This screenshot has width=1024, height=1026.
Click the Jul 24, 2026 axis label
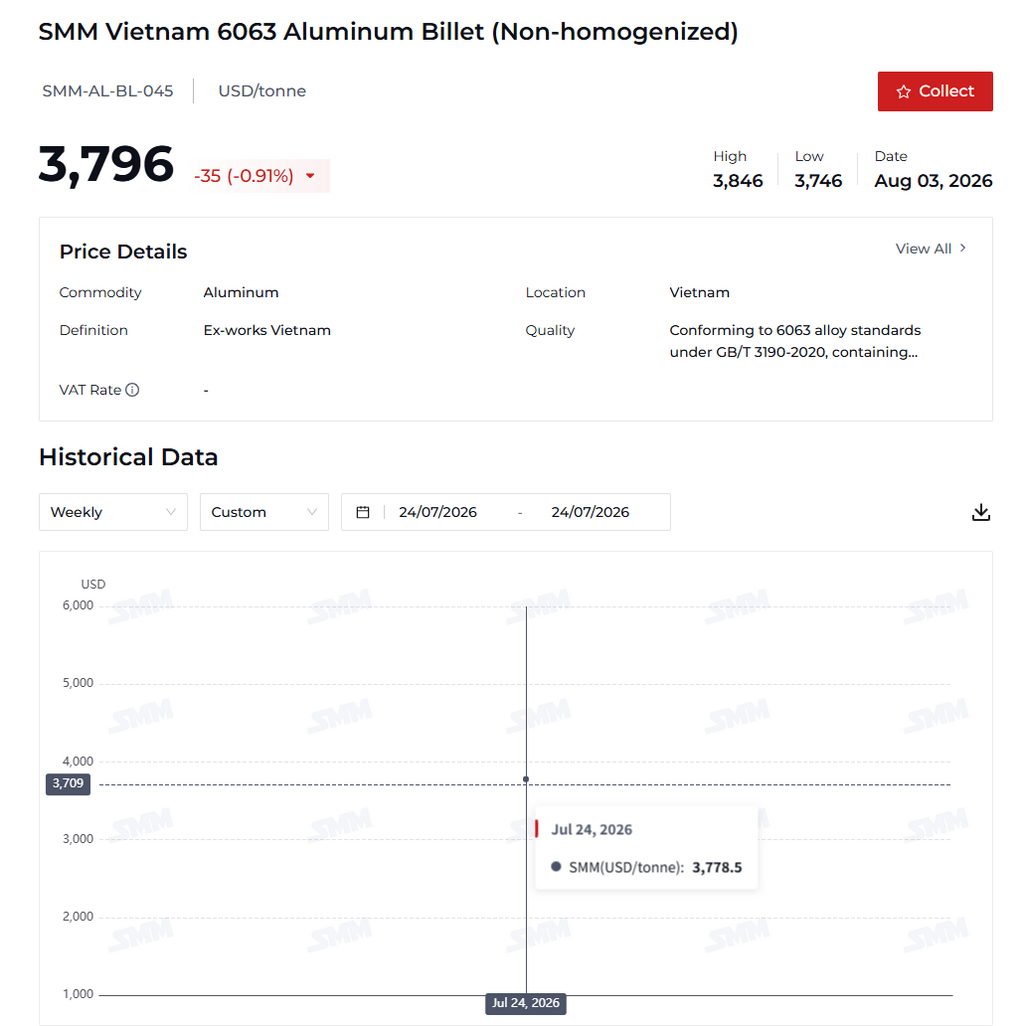[x=525, y=1002]
